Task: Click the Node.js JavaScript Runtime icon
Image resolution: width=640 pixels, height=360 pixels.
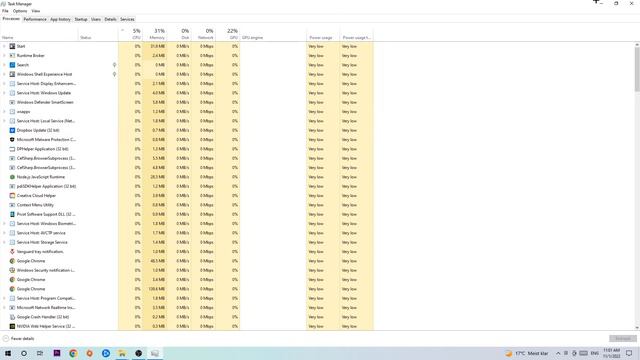Action: [x=12, y=177]
